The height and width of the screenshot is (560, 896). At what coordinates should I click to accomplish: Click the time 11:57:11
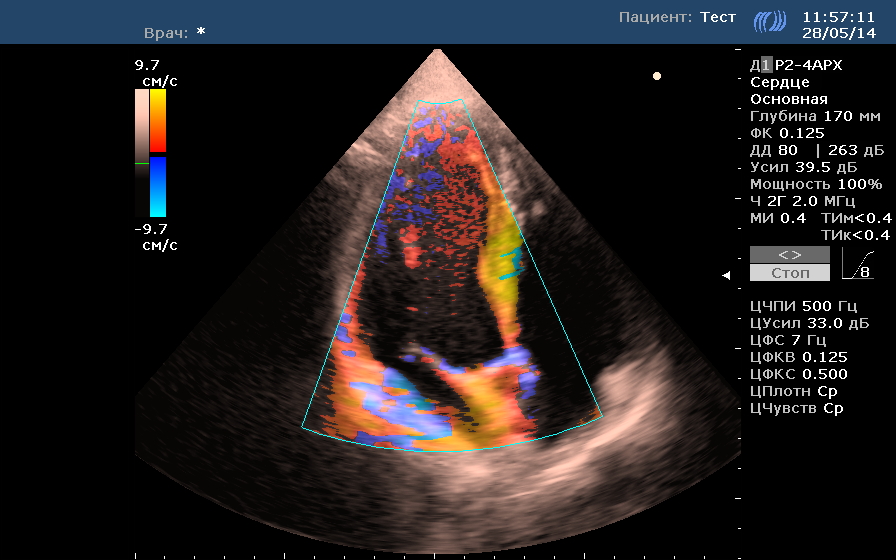coord(838,17)
